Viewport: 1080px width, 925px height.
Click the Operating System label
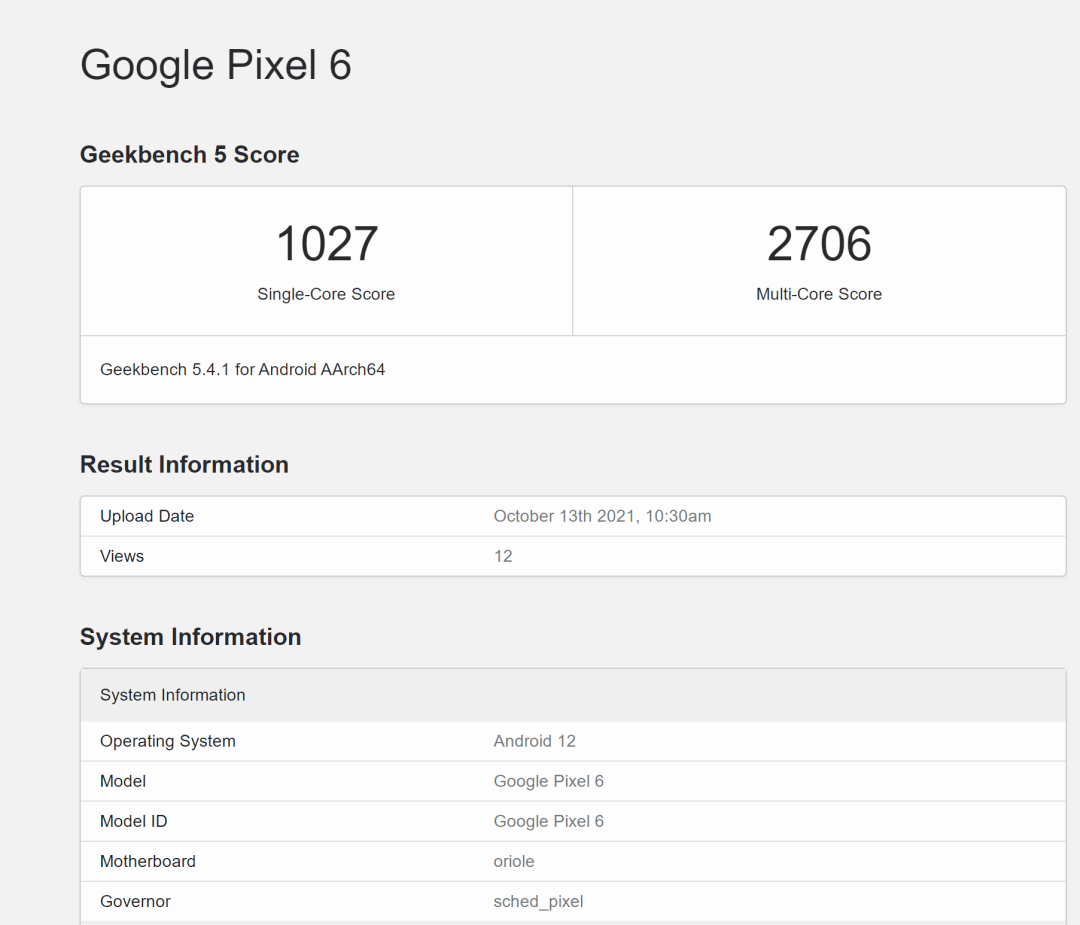(167, 741)
